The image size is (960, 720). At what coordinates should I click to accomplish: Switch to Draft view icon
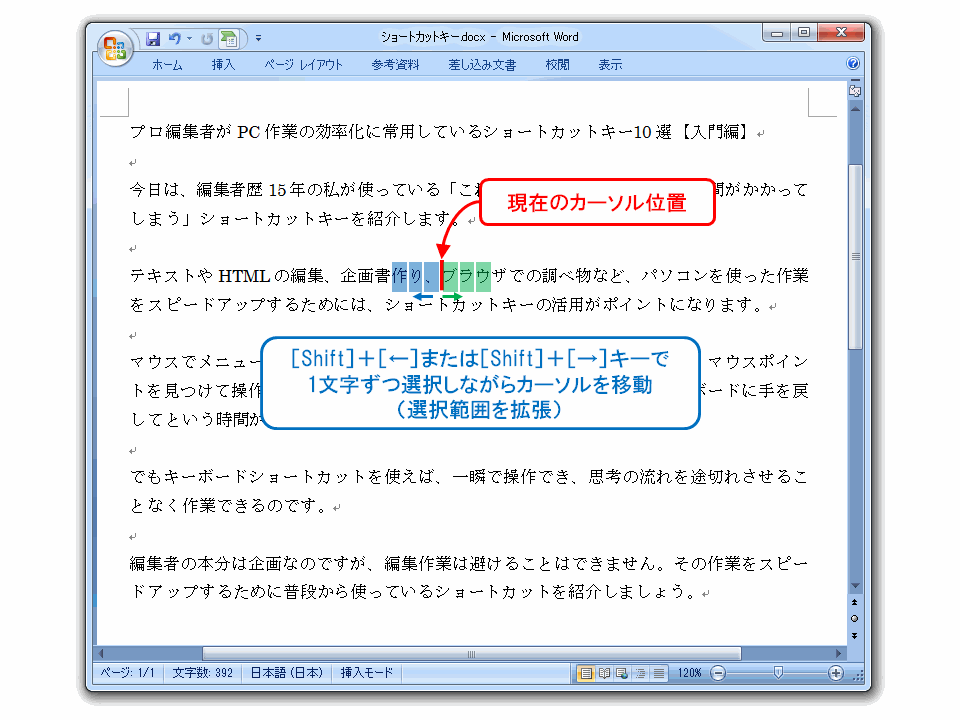(x=659, y=673)
